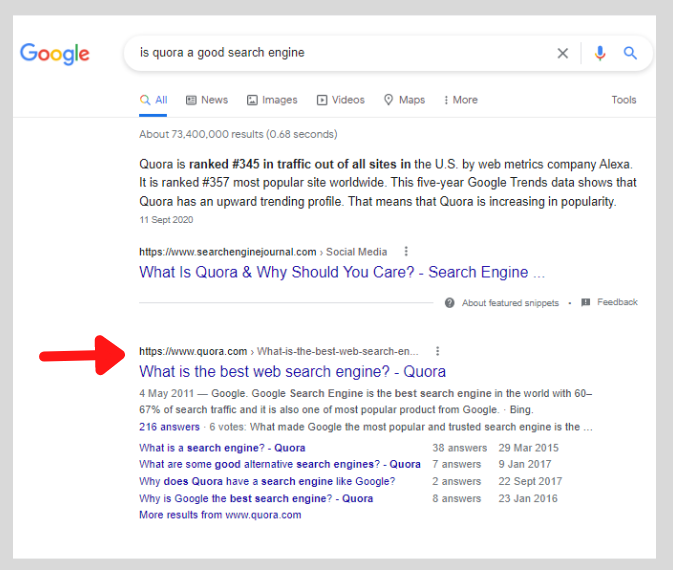Viewport: 673px width, 570px height.
Task: Open 'What is the best web search engine? - Quora'
Action: coord(292,371)
